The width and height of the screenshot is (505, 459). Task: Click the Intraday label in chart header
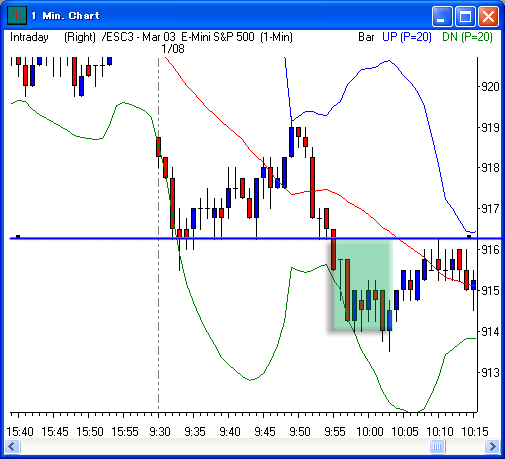pyautogui.click(x=29, y=37)
